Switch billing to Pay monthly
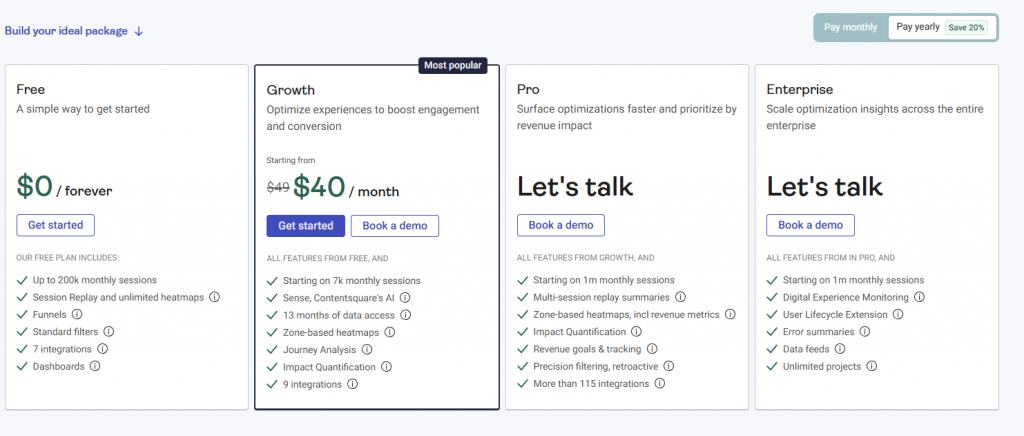The height and width of the screenshot is (436, 1024). [851, 27]
